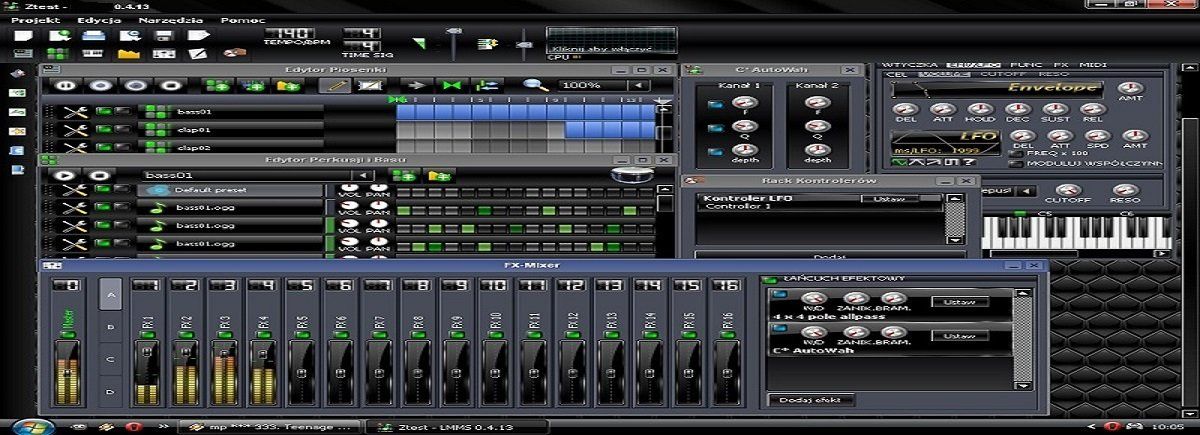1200x435 pixels.
Task: Click the TEMPO/BPM 140 display
Action: [288, 34]
